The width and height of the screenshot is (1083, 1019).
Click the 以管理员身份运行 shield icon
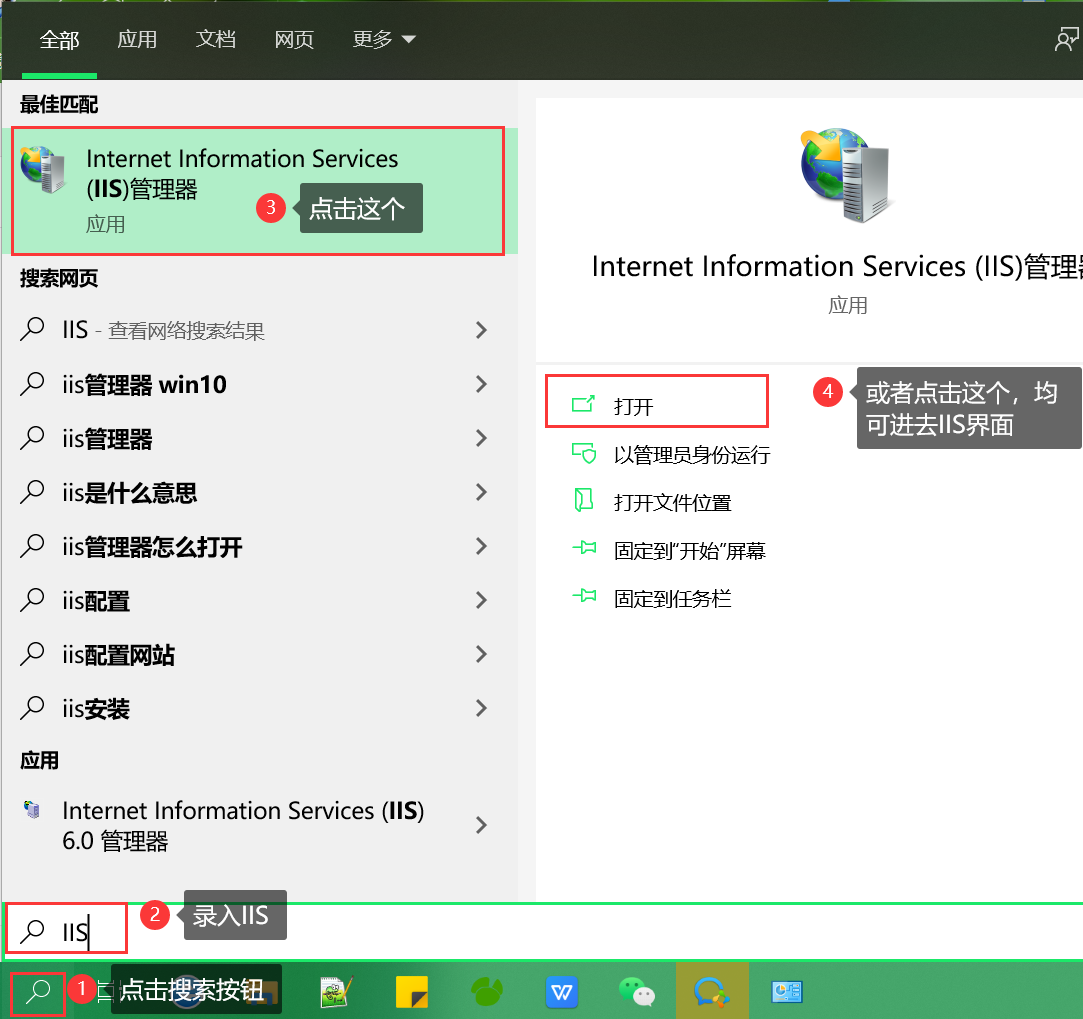pos(584,453)
